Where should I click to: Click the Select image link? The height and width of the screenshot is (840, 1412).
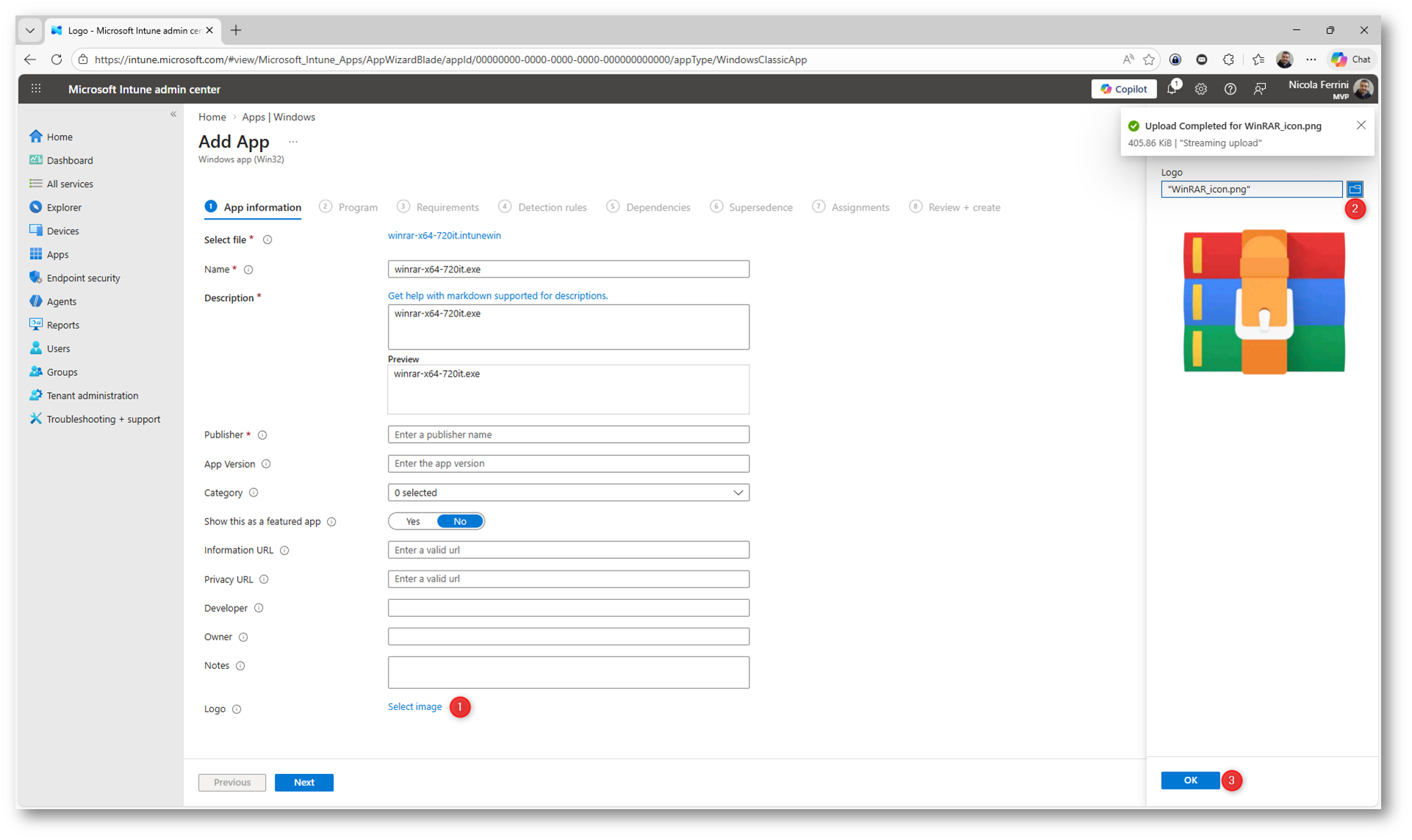pos(414,707)
